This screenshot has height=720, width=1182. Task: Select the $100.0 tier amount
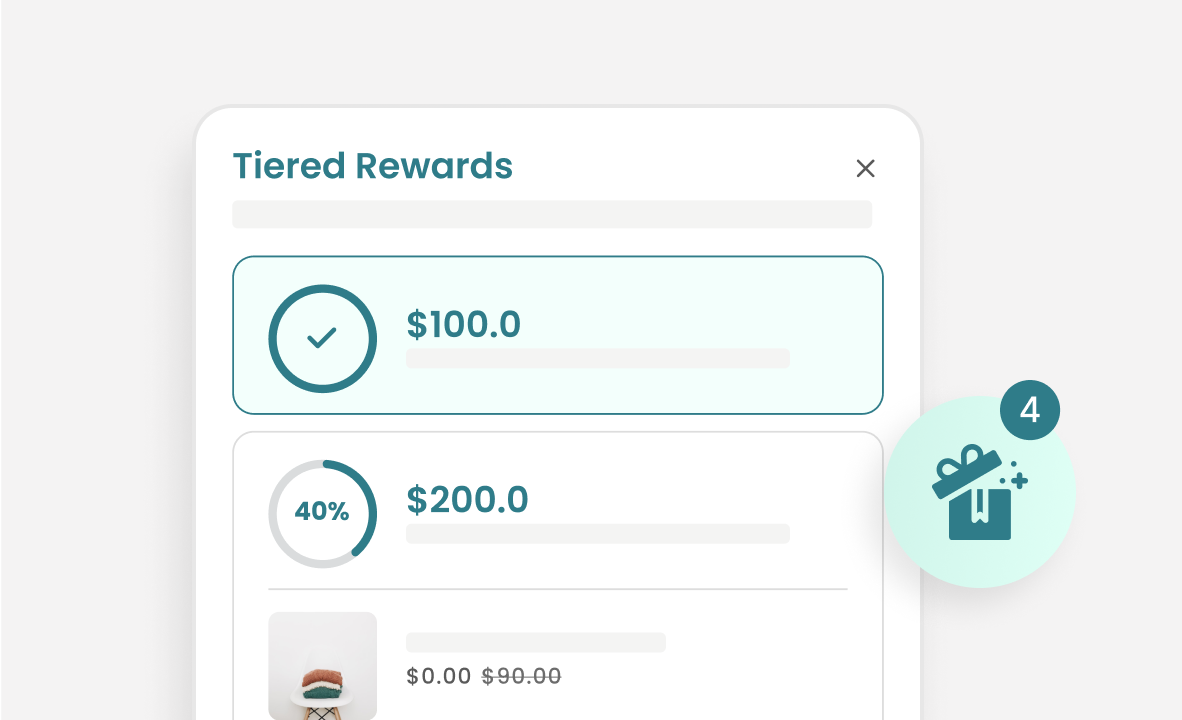tap(463, 325)
